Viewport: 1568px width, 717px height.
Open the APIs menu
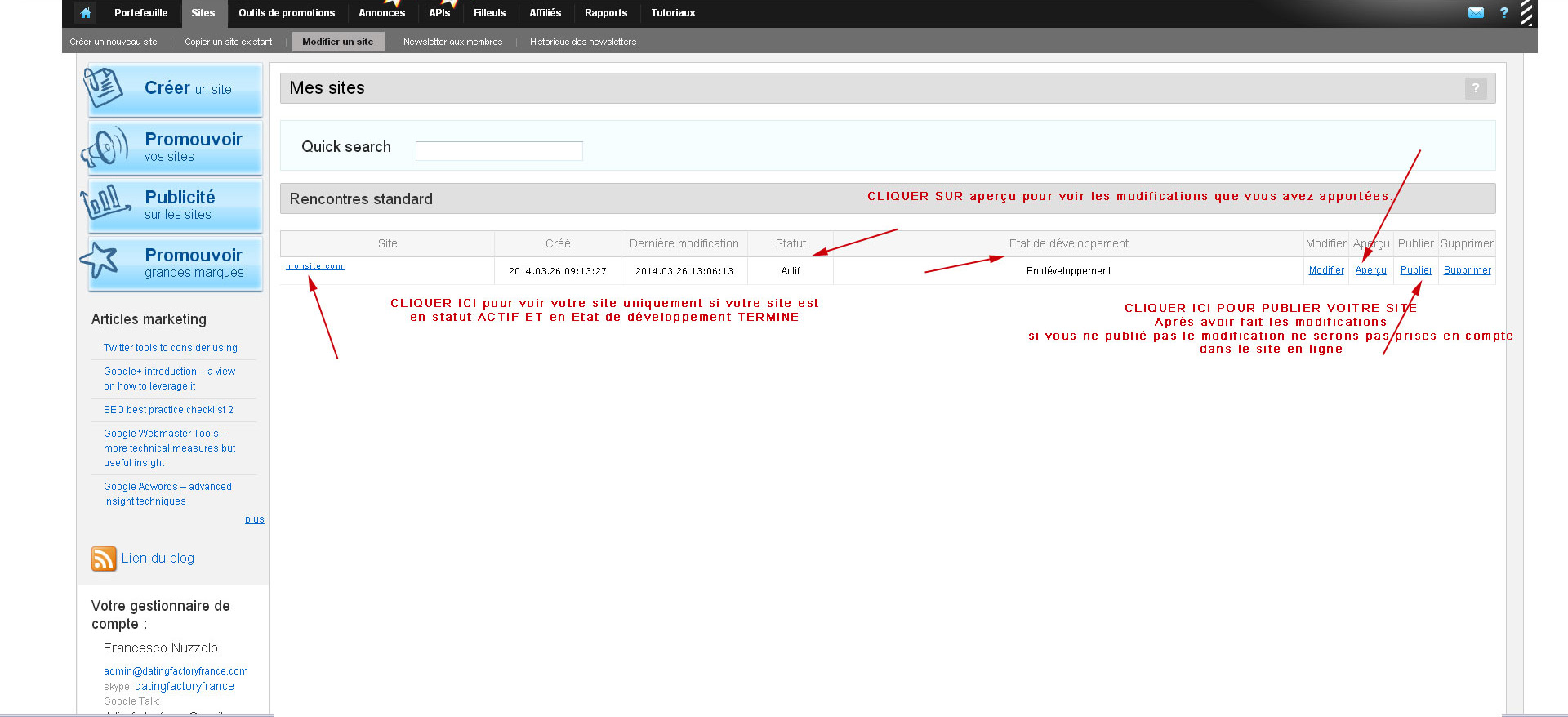[439, 13]
